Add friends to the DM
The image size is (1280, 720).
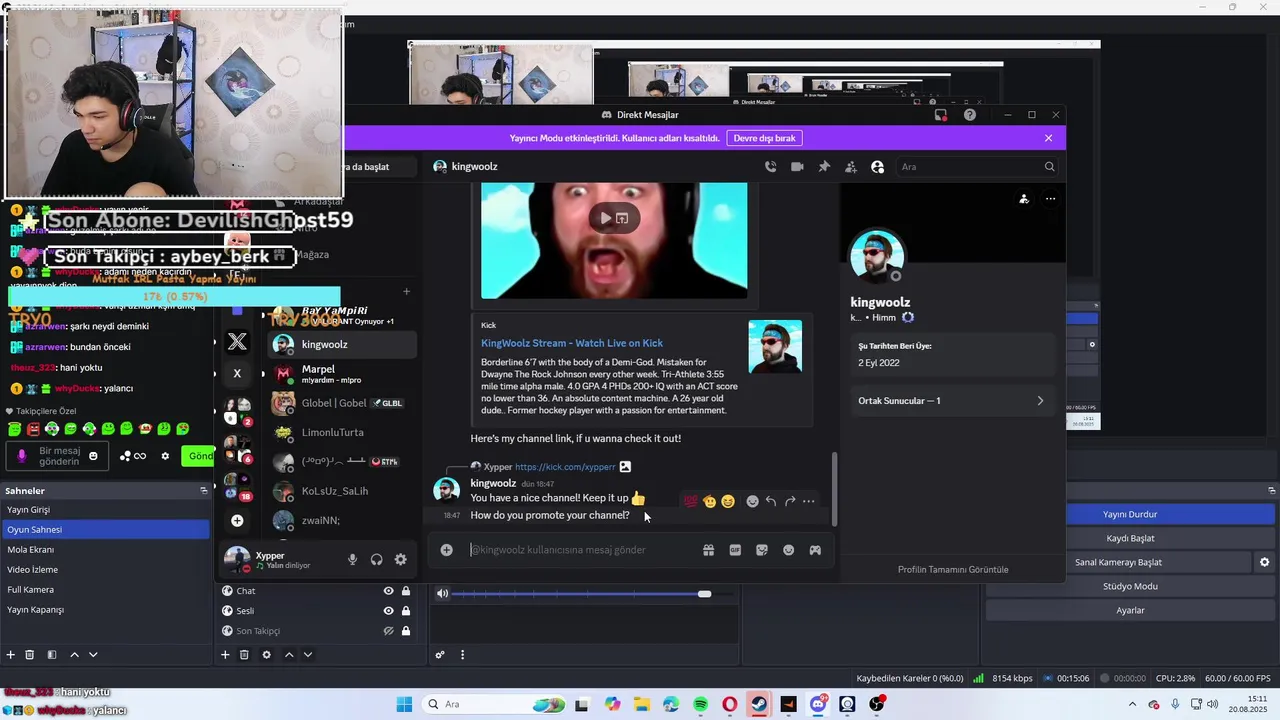point(851,167)
